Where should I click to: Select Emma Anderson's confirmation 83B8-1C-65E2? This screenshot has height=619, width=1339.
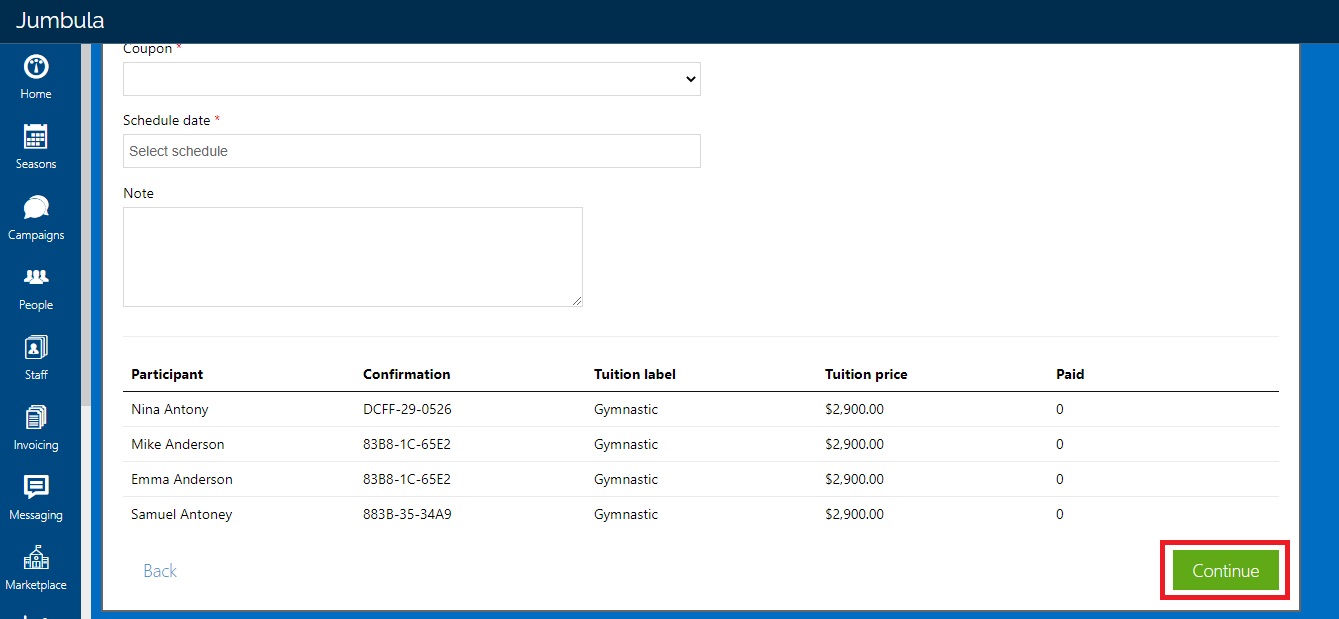tap(407, 479)
